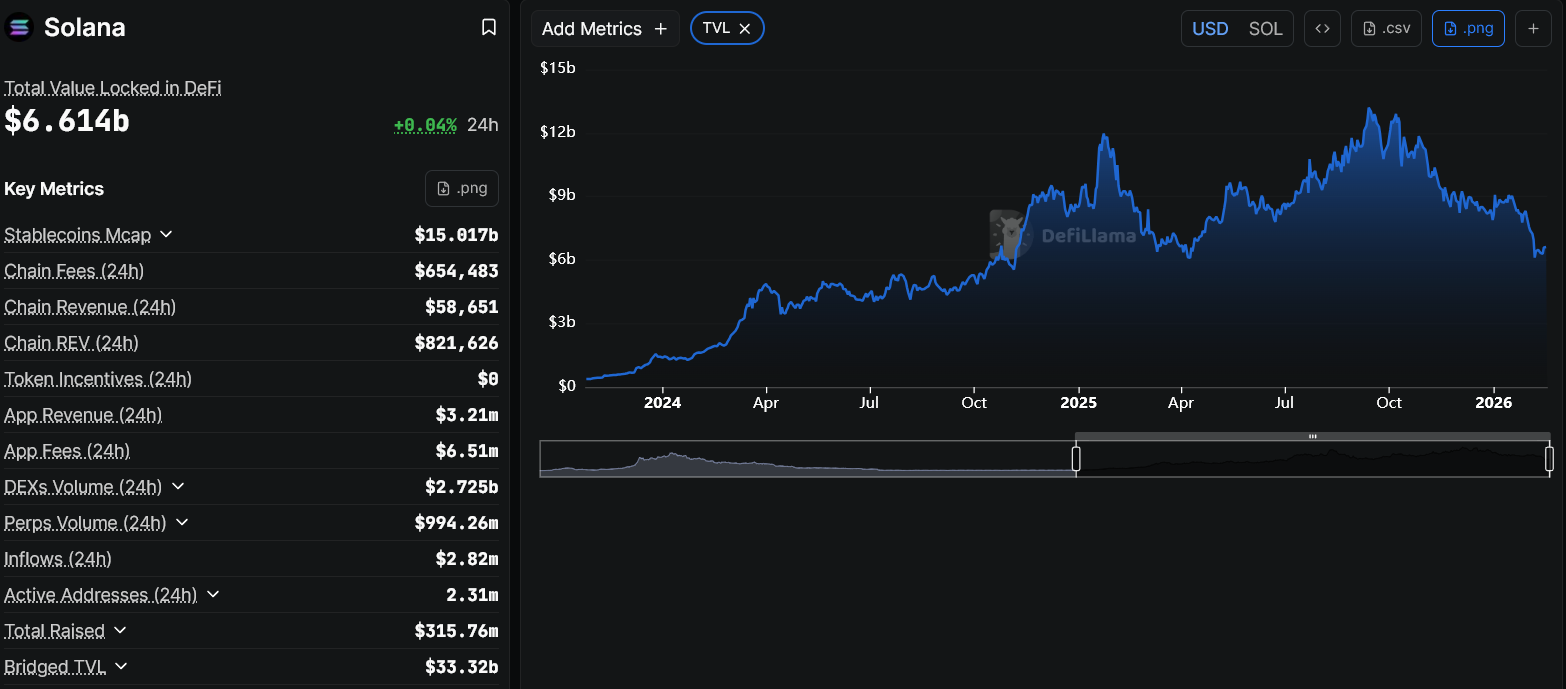1566x689 pixels.
Task: Click the DefiLlama watermark on the chart
Action: click(1063, 235)
